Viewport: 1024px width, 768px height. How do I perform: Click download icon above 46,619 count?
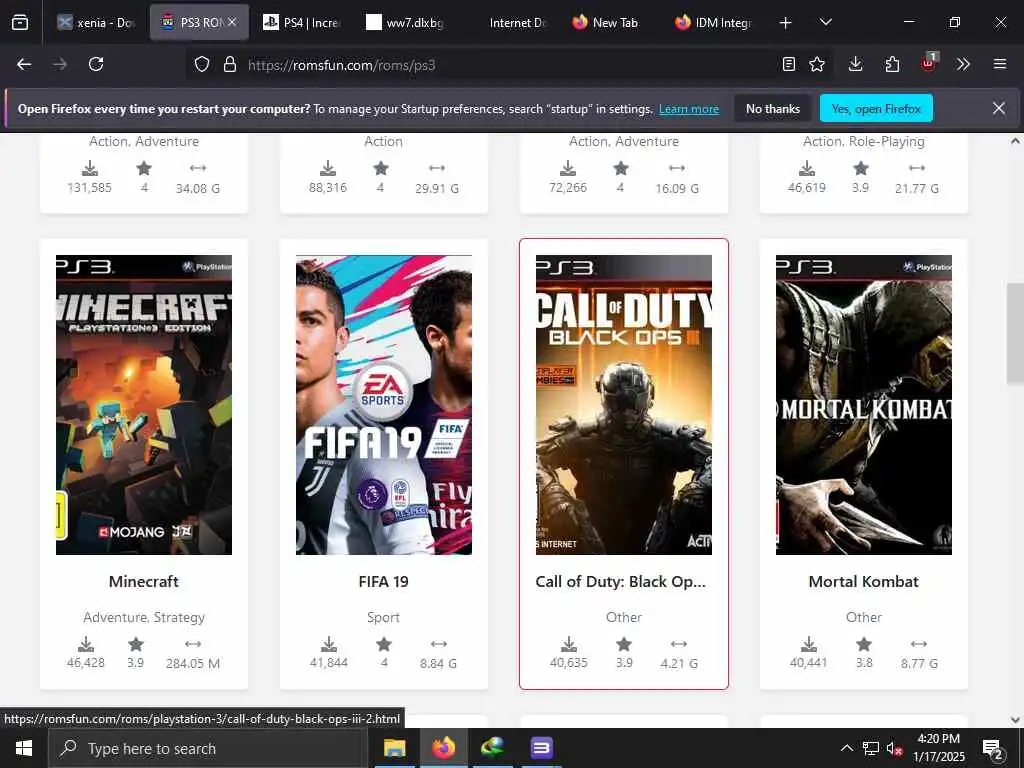pos(807,168)
